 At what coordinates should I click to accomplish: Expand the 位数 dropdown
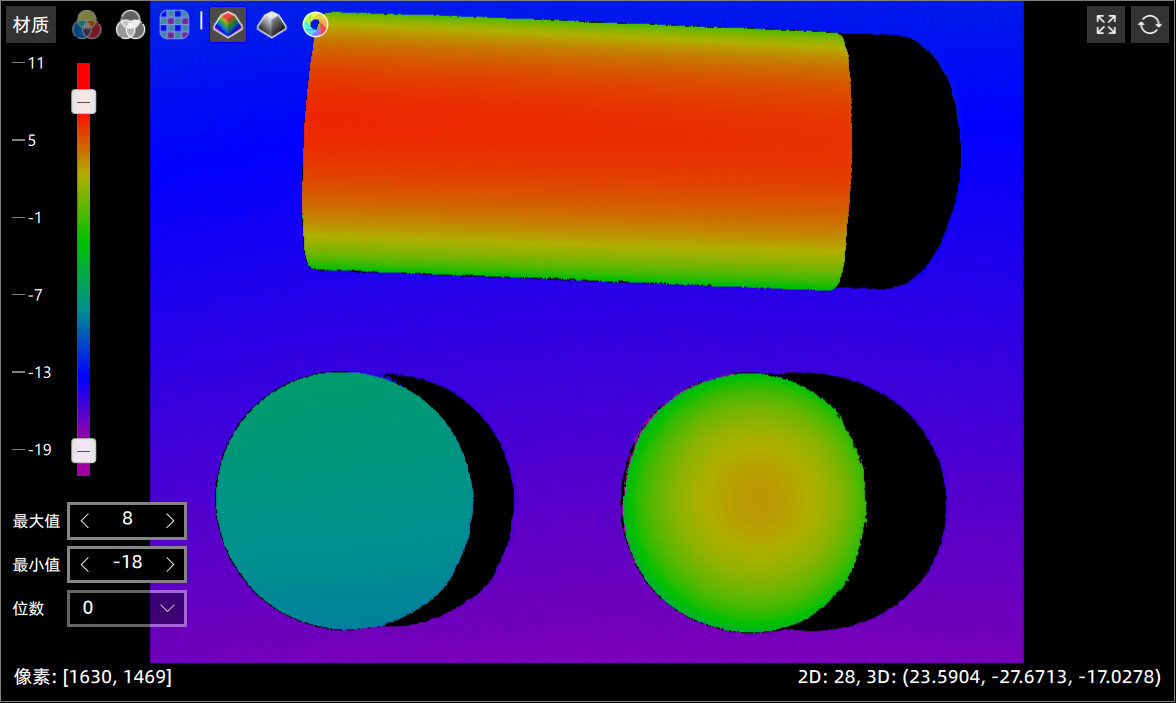[x=167, y=608]
